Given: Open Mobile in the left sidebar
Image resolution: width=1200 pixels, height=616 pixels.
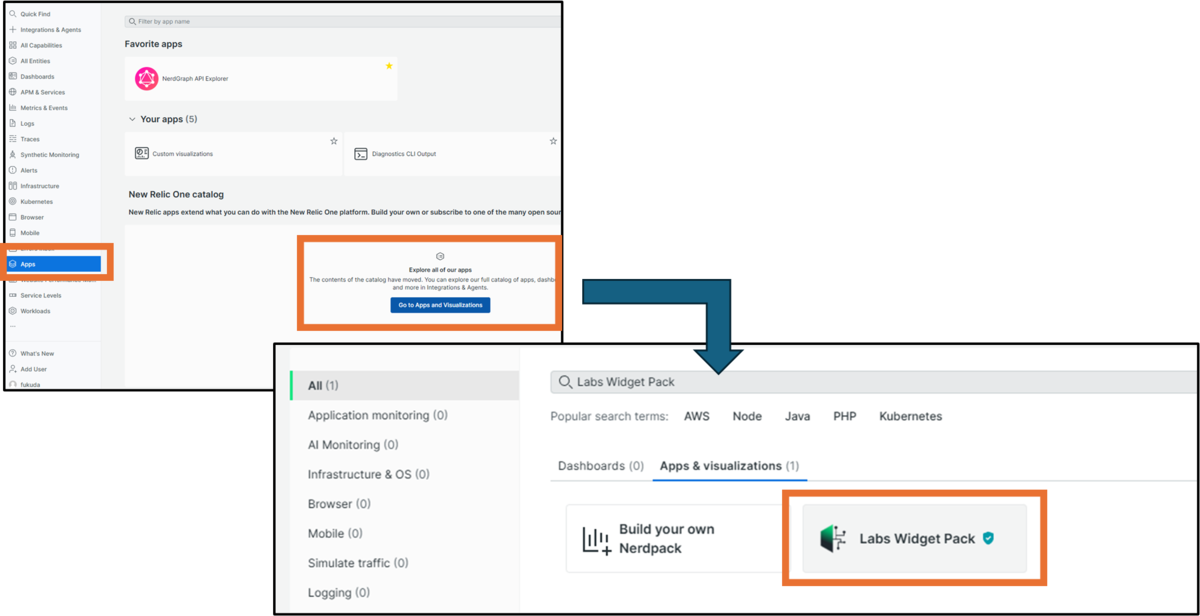Looking at the screenshot, I should click(x=30, y=233).
